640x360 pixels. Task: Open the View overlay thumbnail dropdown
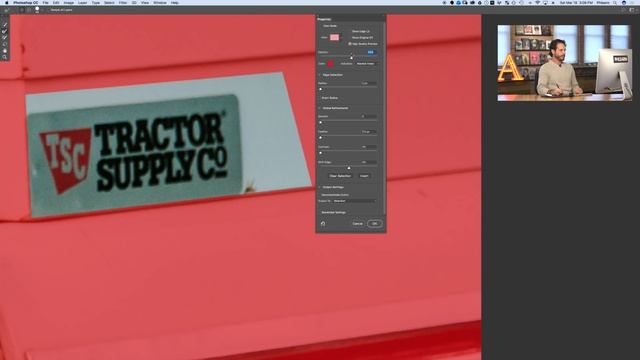point(335,37)
